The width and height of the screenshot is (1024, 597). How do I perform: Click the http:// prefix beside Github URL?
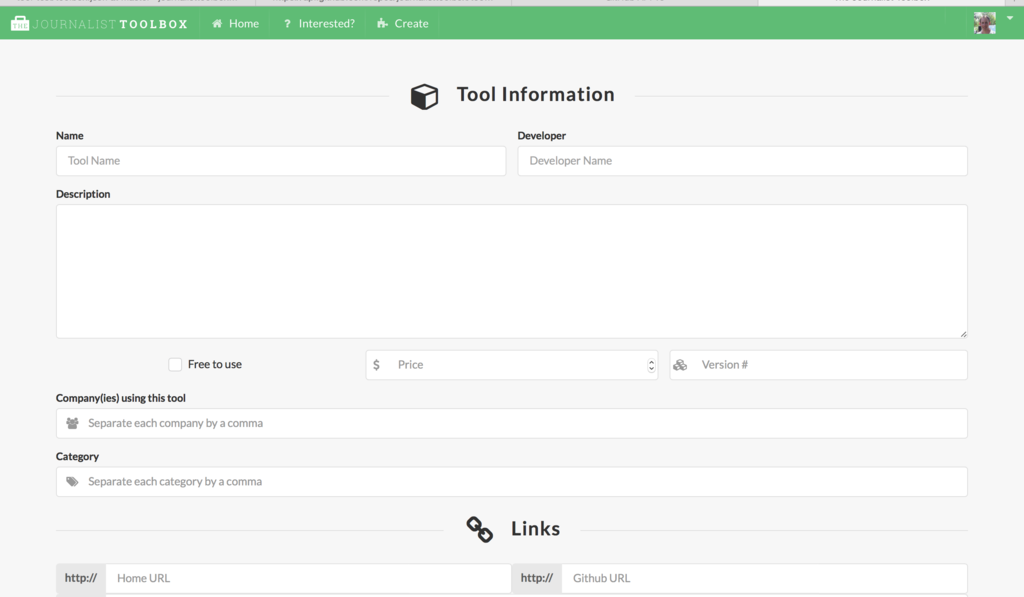point(537,578)
